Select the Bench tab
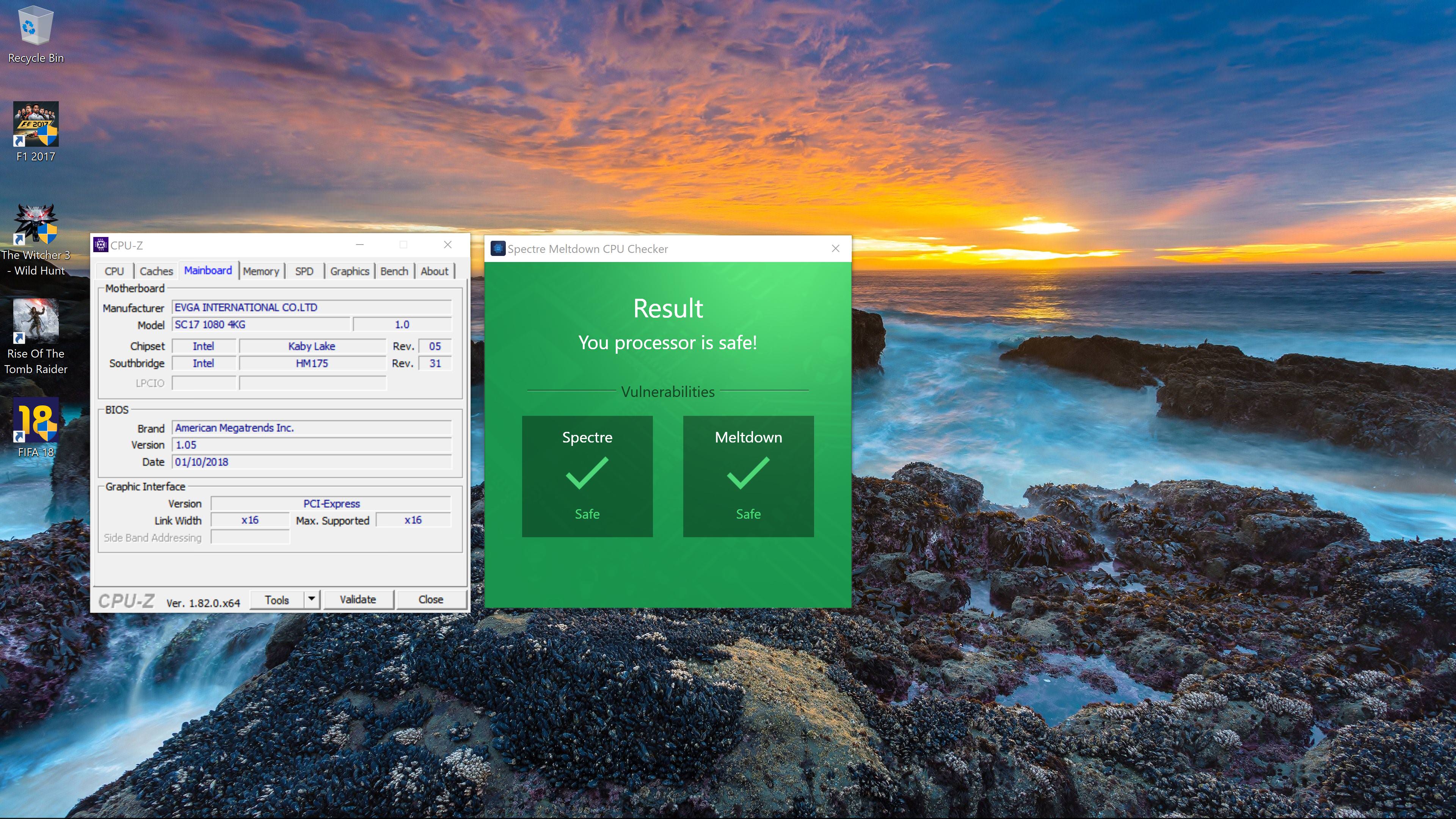This screenshot has width=1456, height=819. [x=394, y=271]
